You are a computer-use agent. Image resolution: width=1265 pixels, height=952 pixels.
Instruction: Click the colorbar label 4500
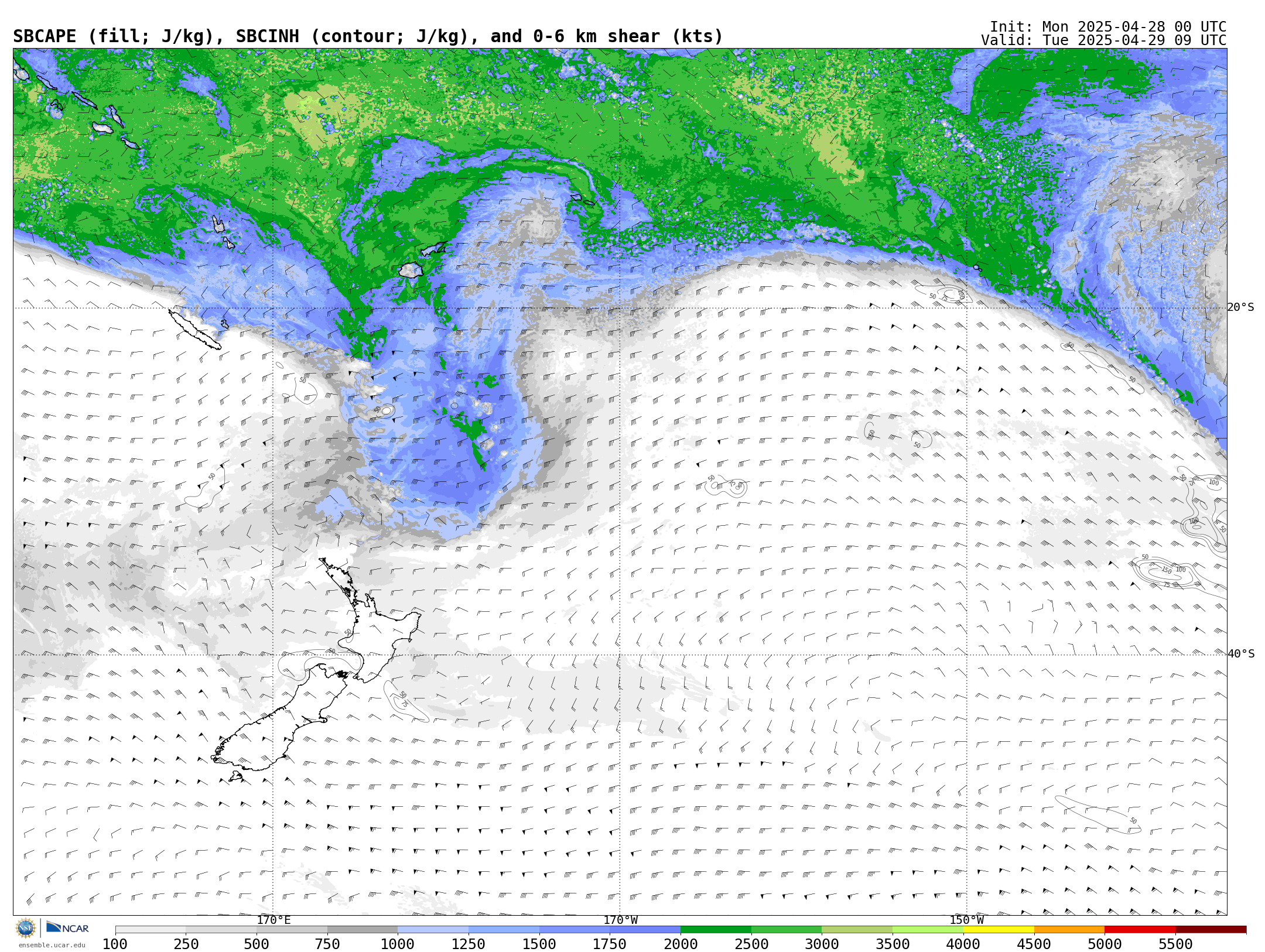pos(1034,944)
